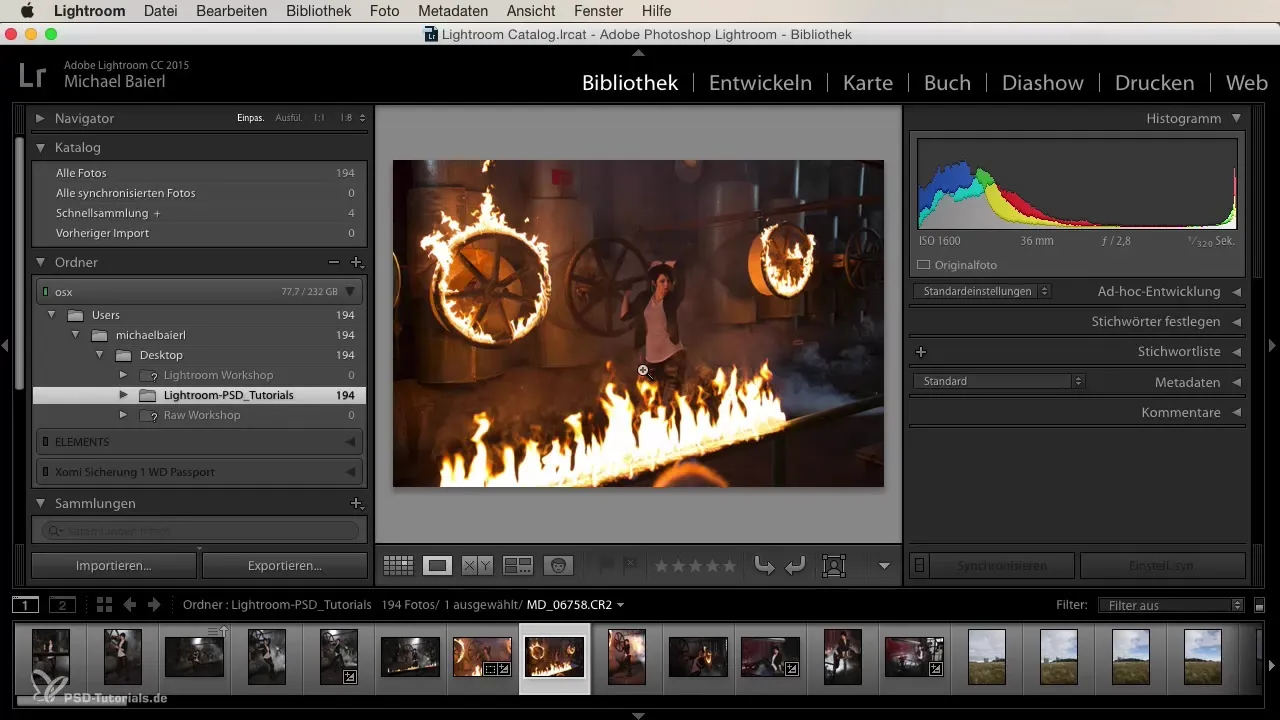Screen dimensions: 1280x720
Task: Hide filmstrip with bottom arrow
Action: pos(639,715)
